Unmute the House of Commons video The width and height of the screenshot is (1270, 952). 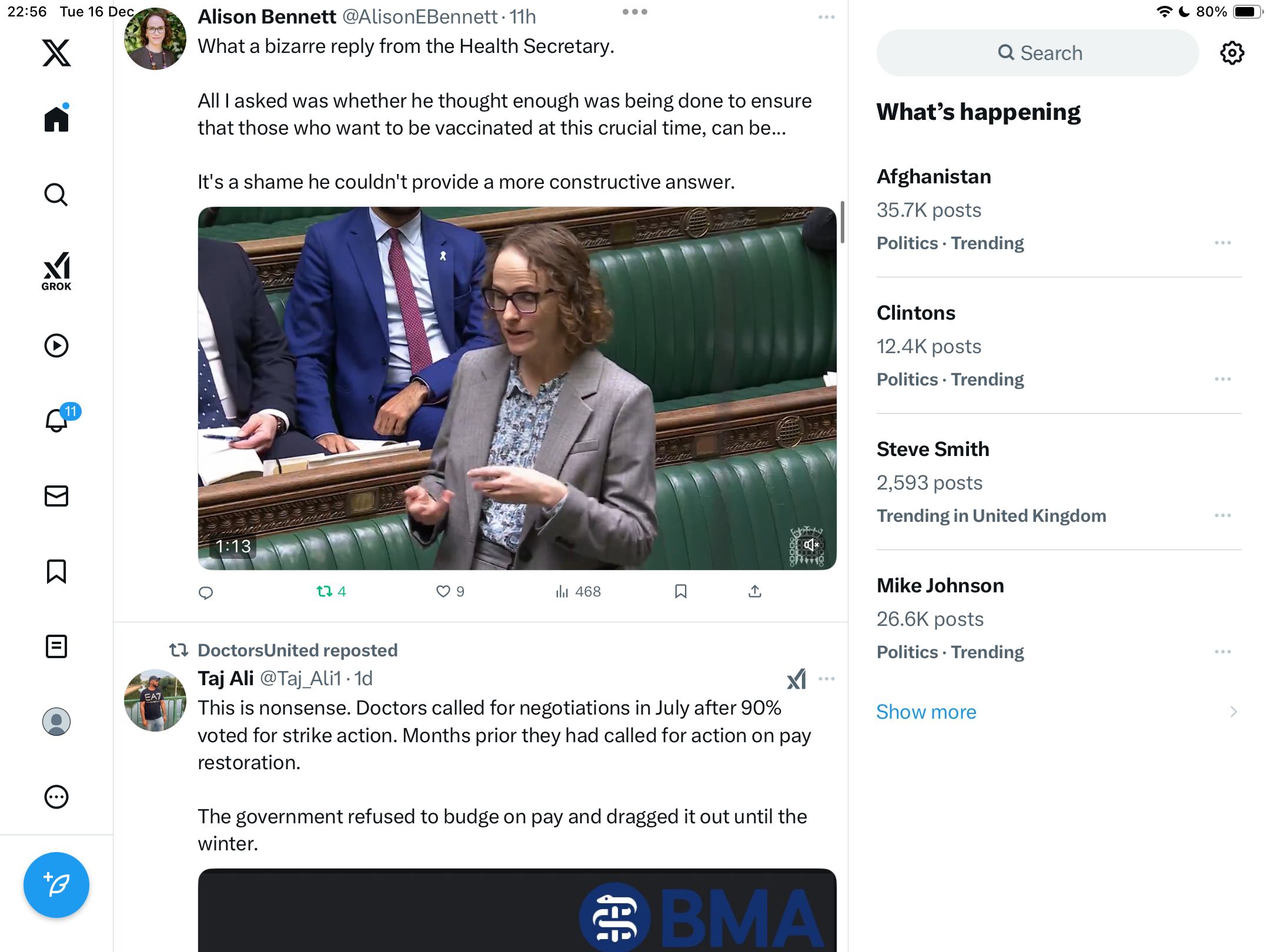point(811,545)
